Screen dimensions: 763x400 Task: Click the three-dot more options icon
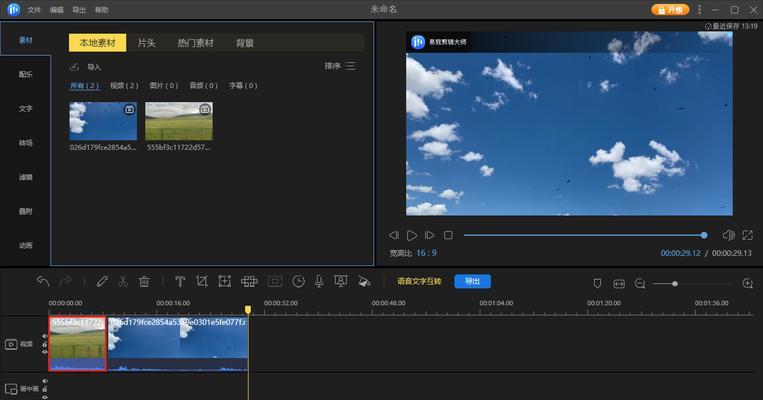click(699, 10)
